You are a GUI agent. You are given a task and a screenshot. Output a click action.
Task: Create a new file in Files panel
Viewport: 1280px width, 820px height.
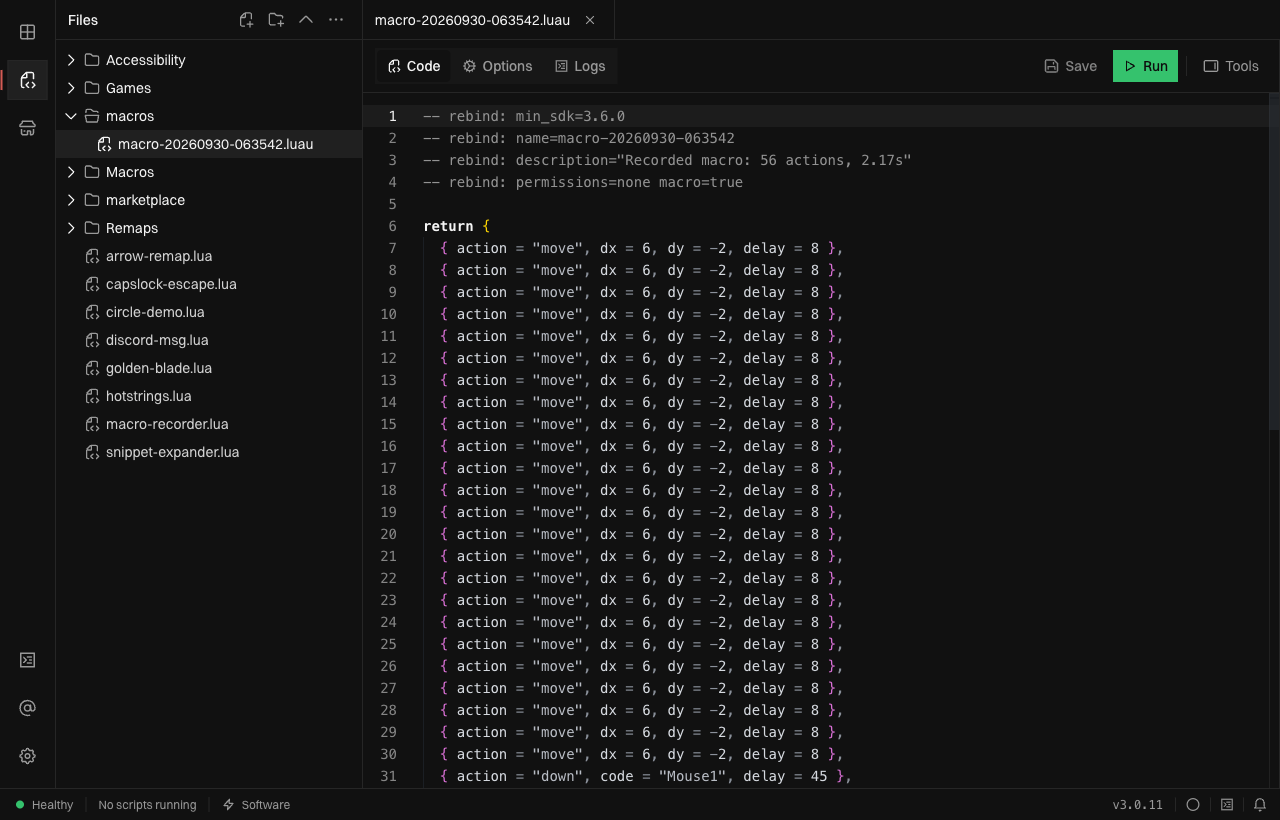[x=246, y=20]
